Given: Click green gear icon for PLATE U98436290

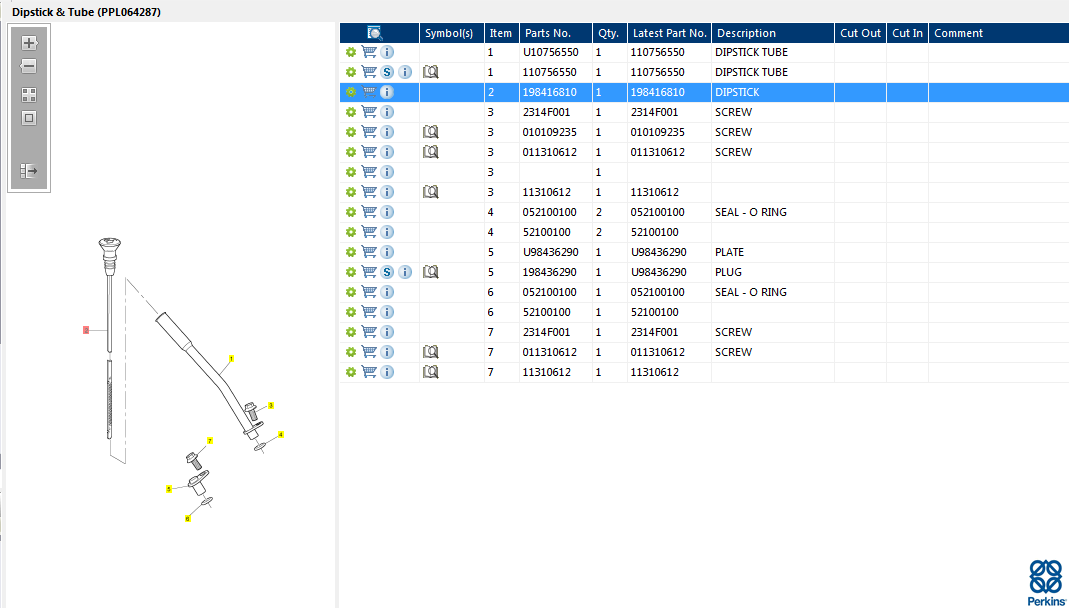Looking at the screenshot, I should pos(351,252).
